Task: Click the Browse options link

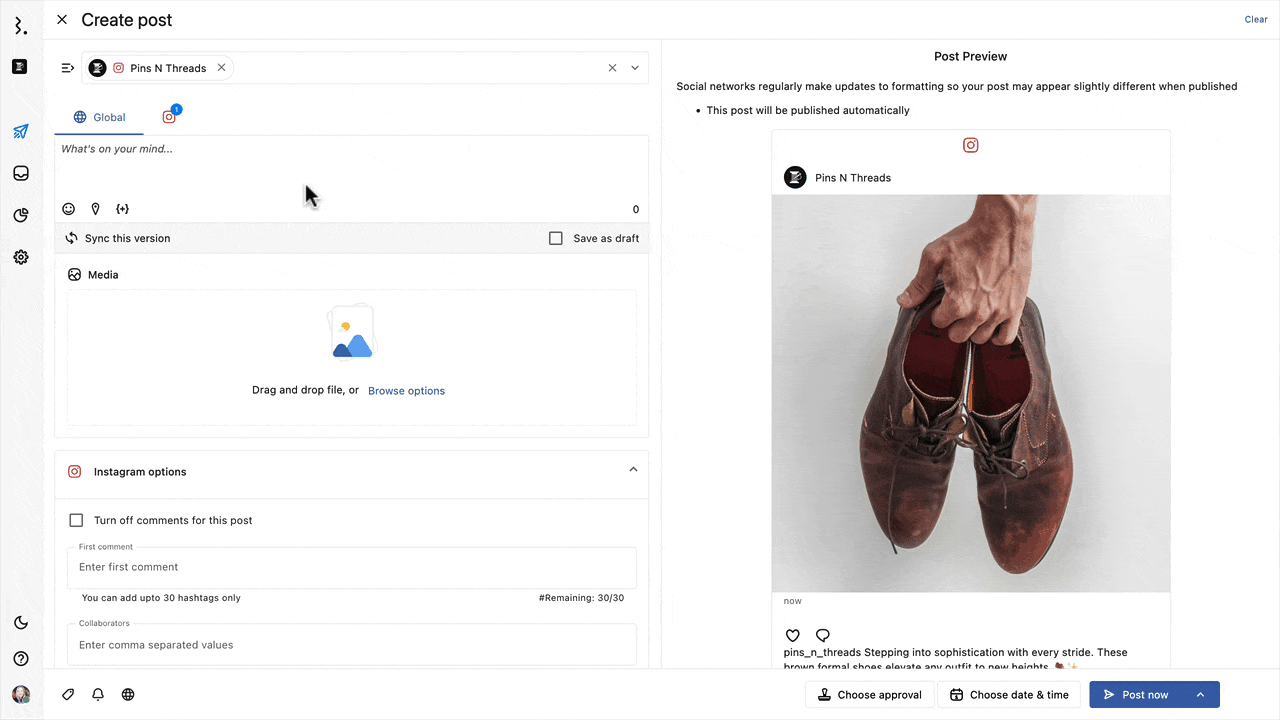Action: click(406, 391)
